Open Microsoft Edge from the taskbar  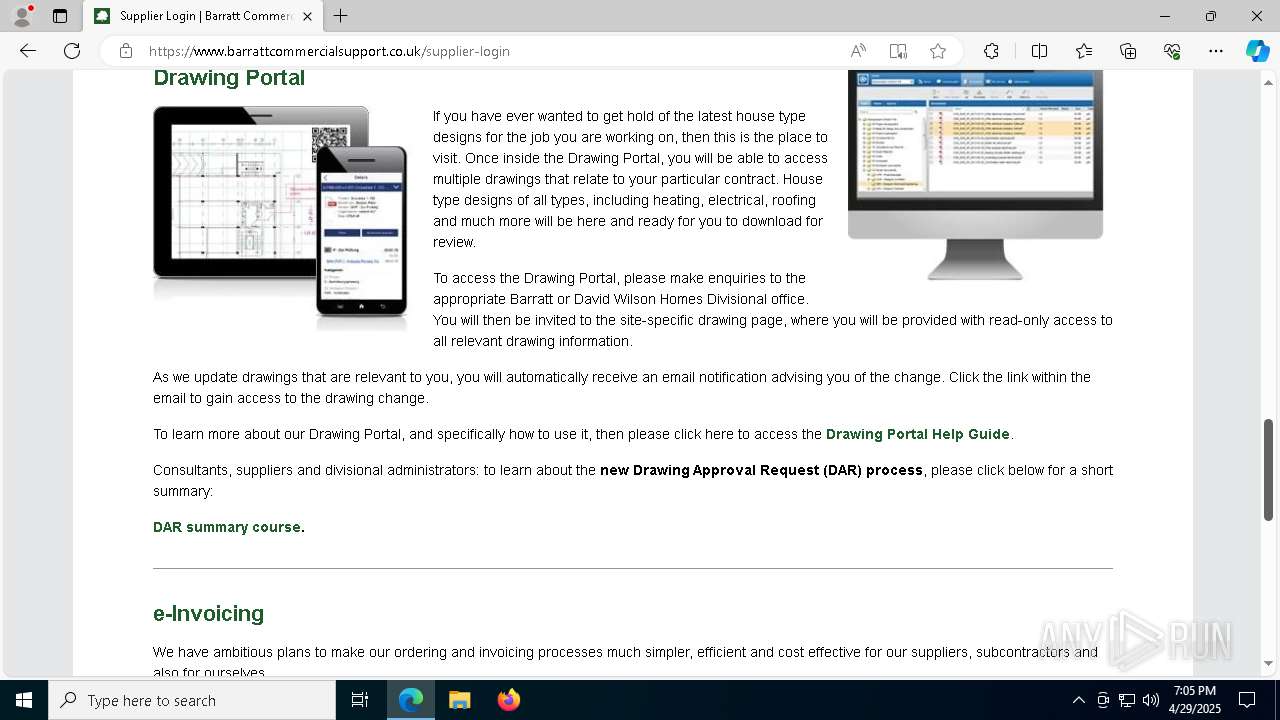(x=411, y=700)
